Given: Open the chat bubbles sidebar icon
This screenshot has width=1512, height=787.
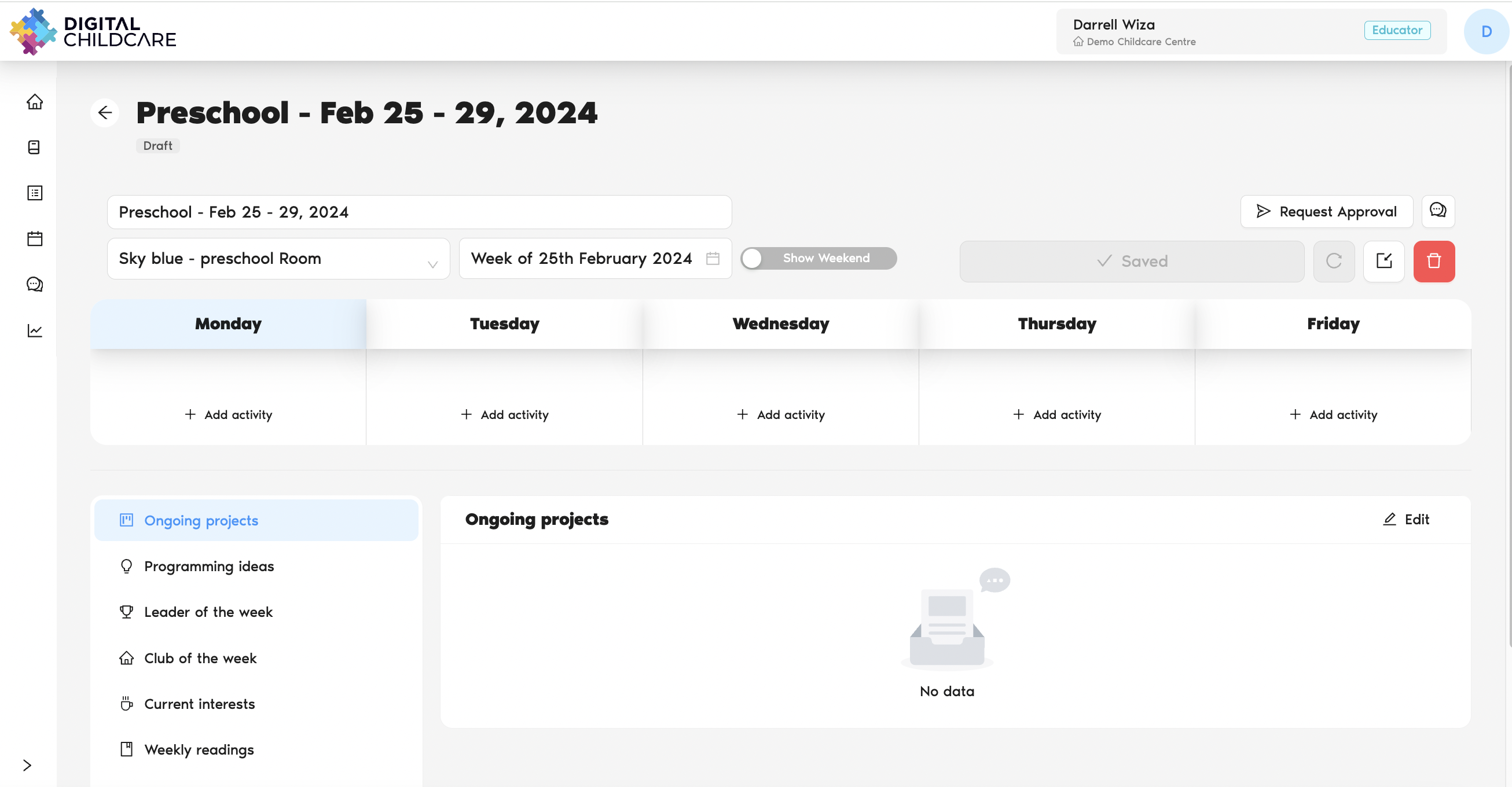Looking at the screenshot, I should (35, 284).
